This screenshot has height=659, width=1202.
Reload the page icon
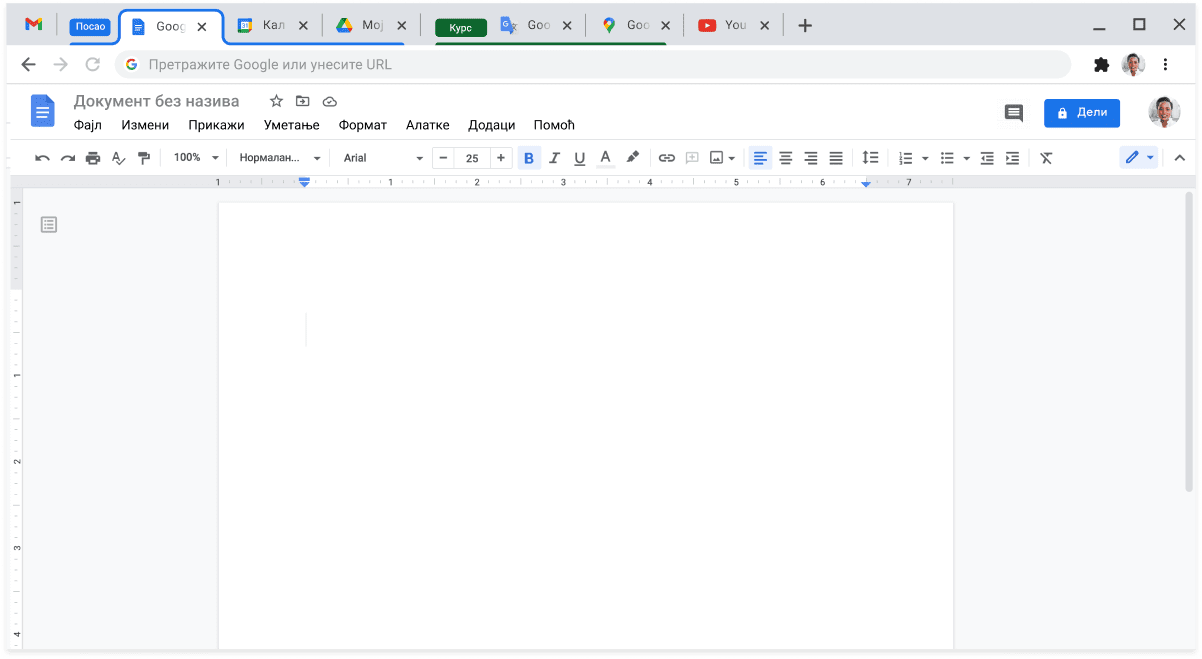click(x=93, y=65)
